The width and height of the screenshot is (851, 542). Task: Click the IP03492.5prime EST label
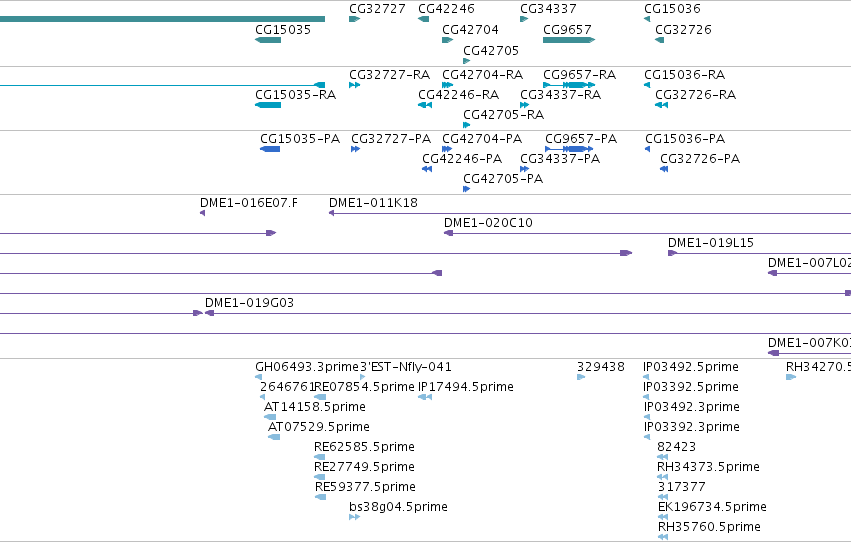point(691,367)
